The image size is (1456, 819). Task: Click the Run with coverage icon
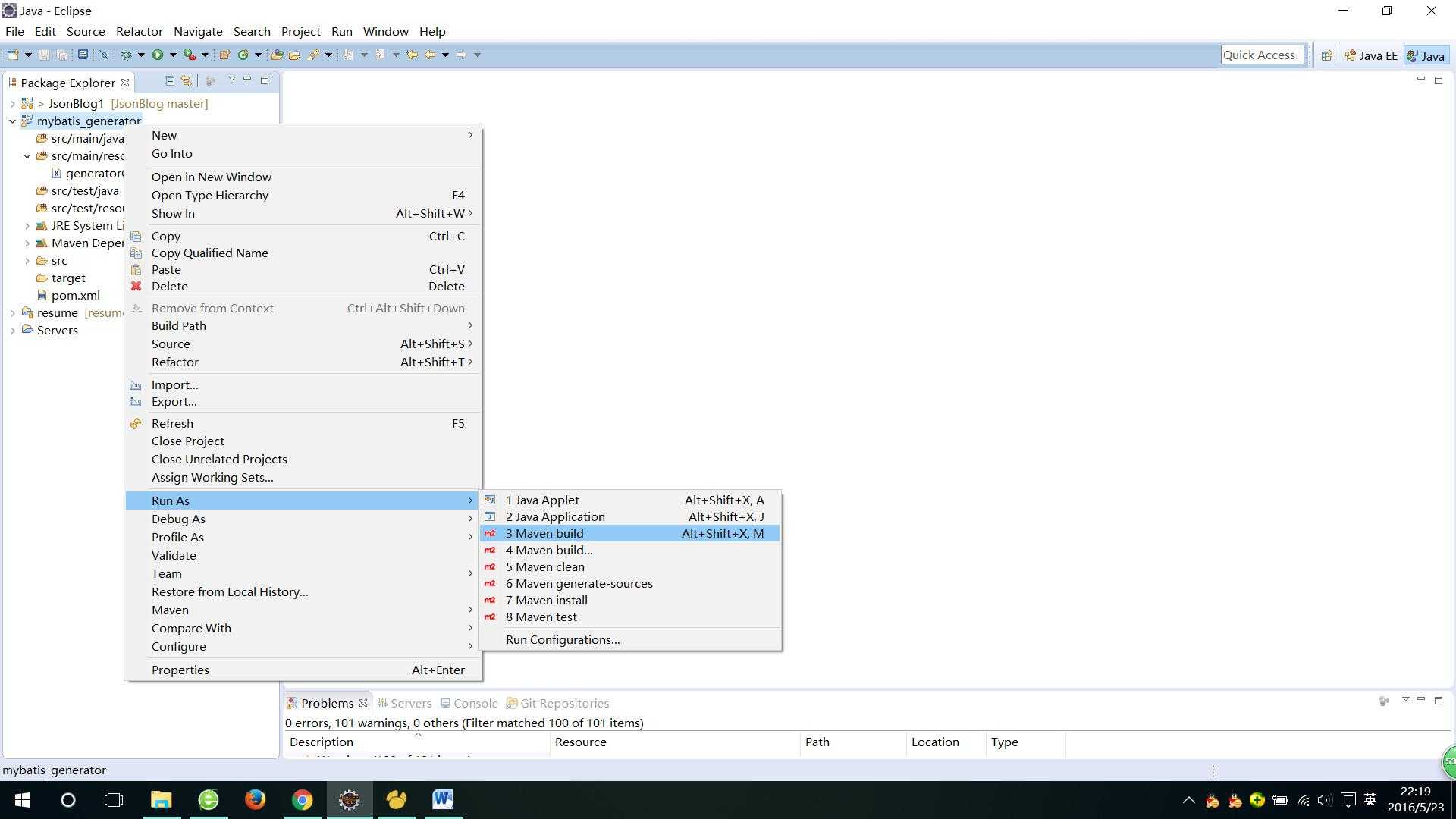tap(190, 55)
